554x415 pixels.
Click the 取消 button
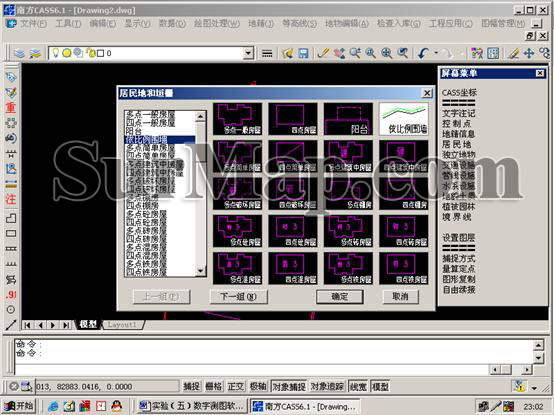point(401,297)
